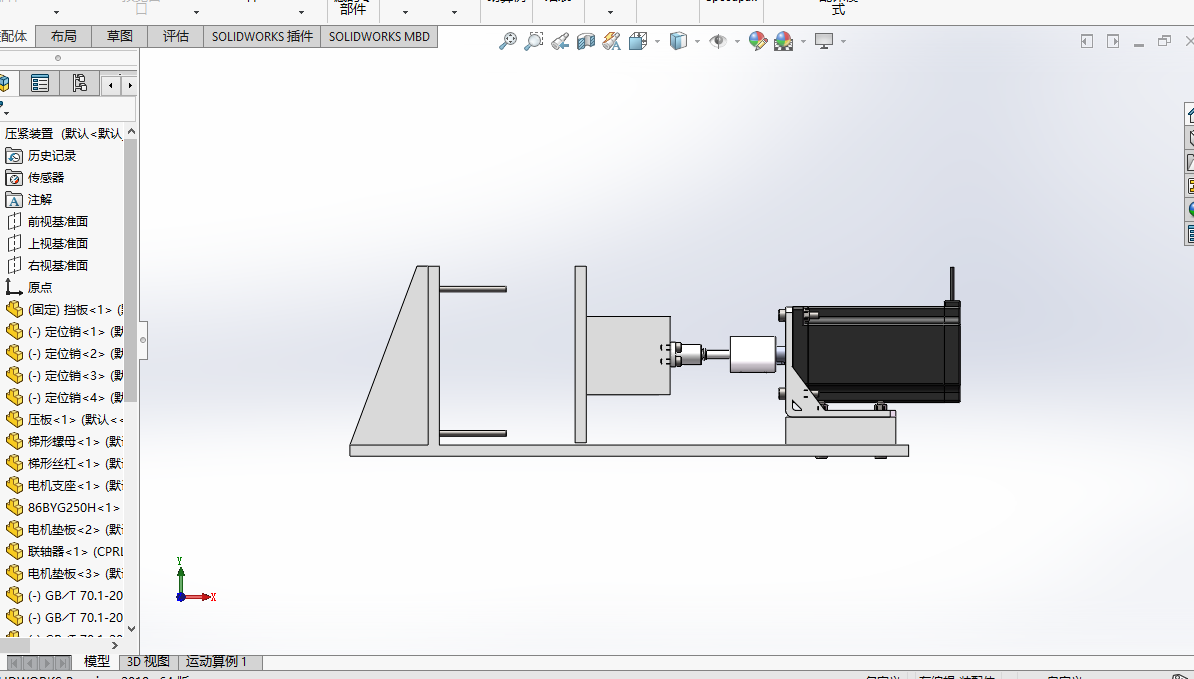Switch to the SOLIDWORKS MBD tab
This screenshot has width=1194, height=679.
[x=379, y=37]
